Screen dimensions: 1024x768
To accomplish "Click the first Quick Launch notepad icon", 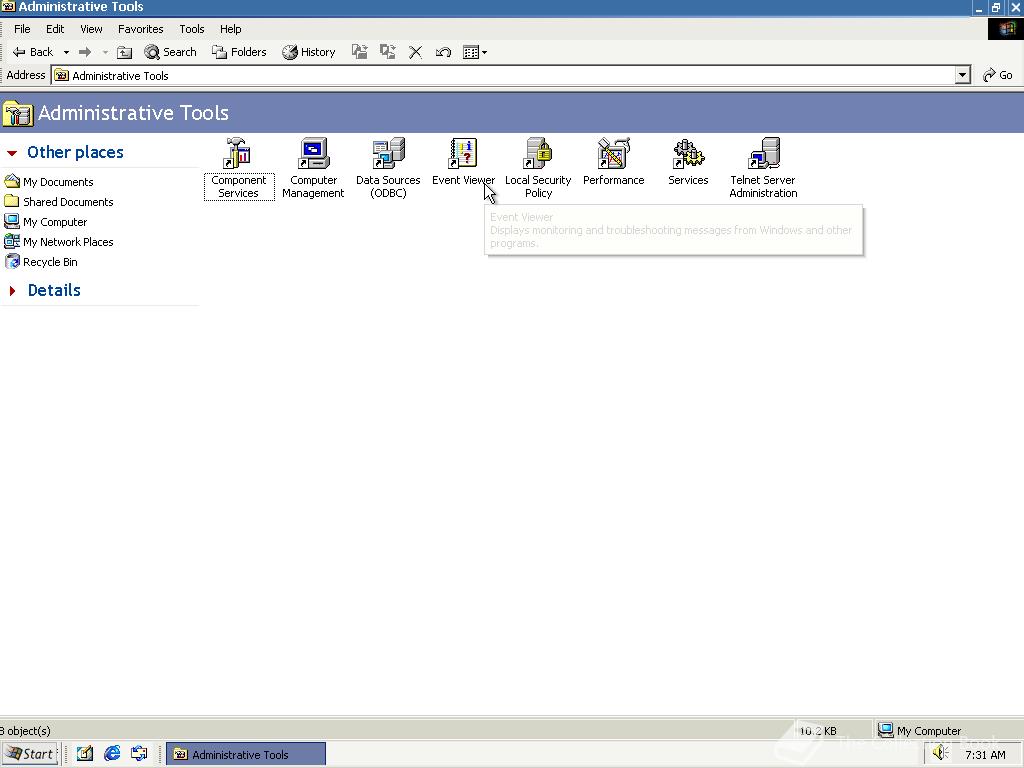I will pyautogui.click(x=85, y=754).
